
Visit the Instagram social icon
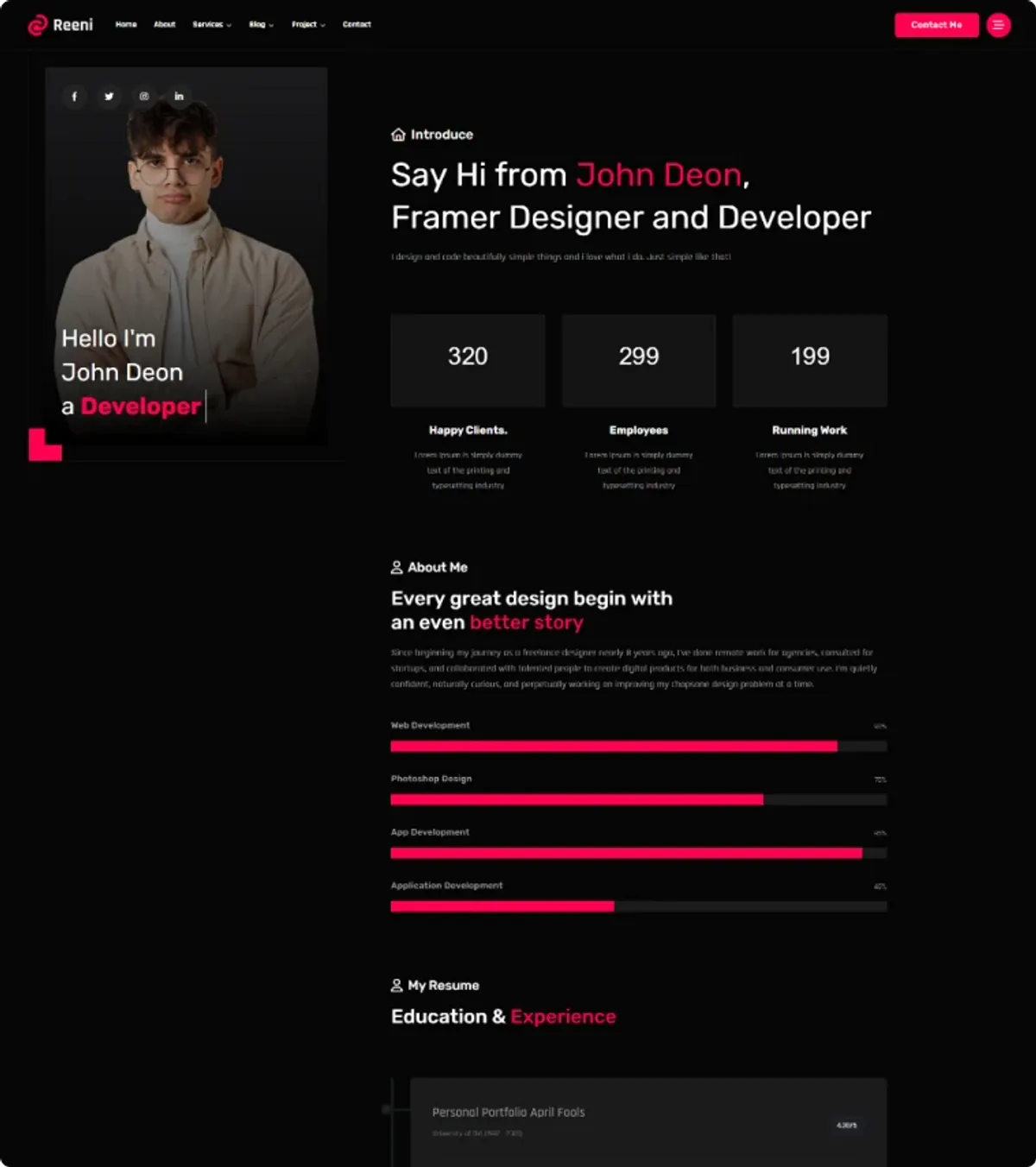[144, 97]
